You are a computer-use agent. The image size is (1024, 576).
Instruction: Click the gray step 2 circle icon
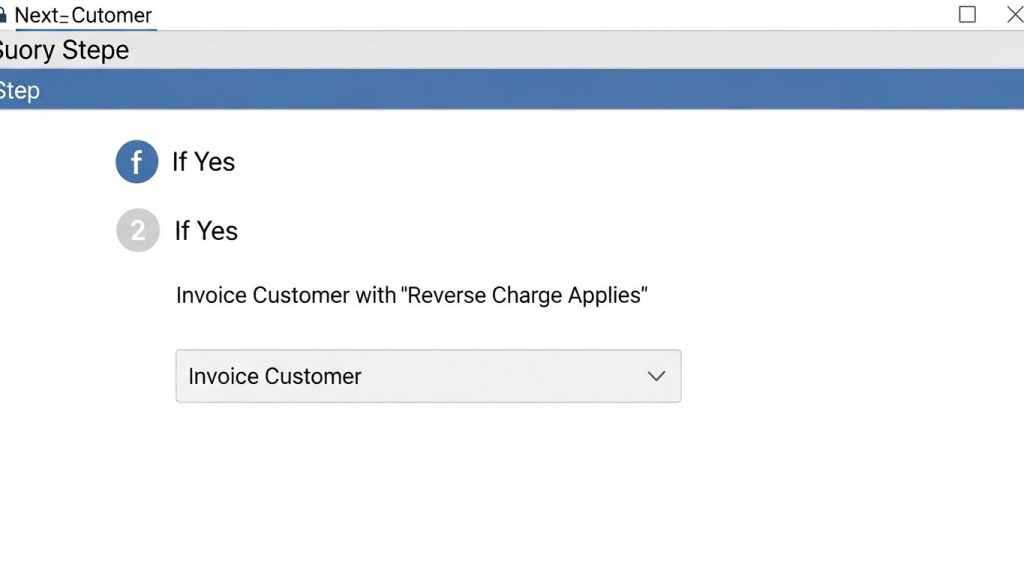137,231
